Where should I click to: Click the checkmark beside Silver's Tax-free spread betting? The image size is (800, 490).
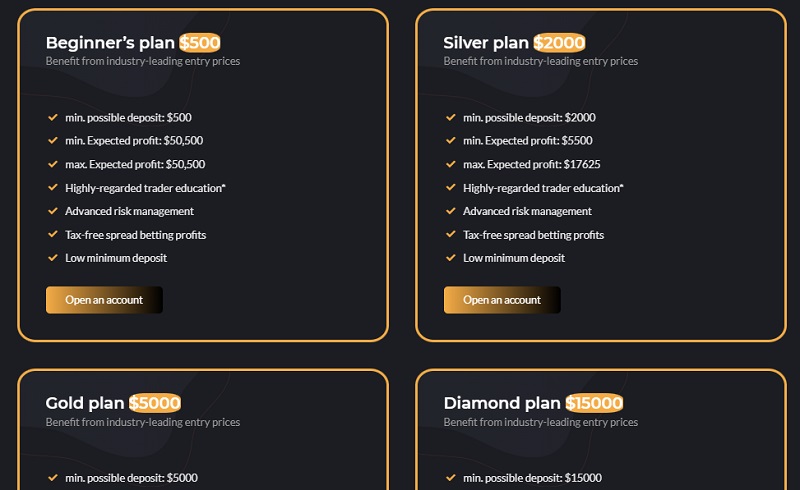pyautogui.click(x=451, y=235)
